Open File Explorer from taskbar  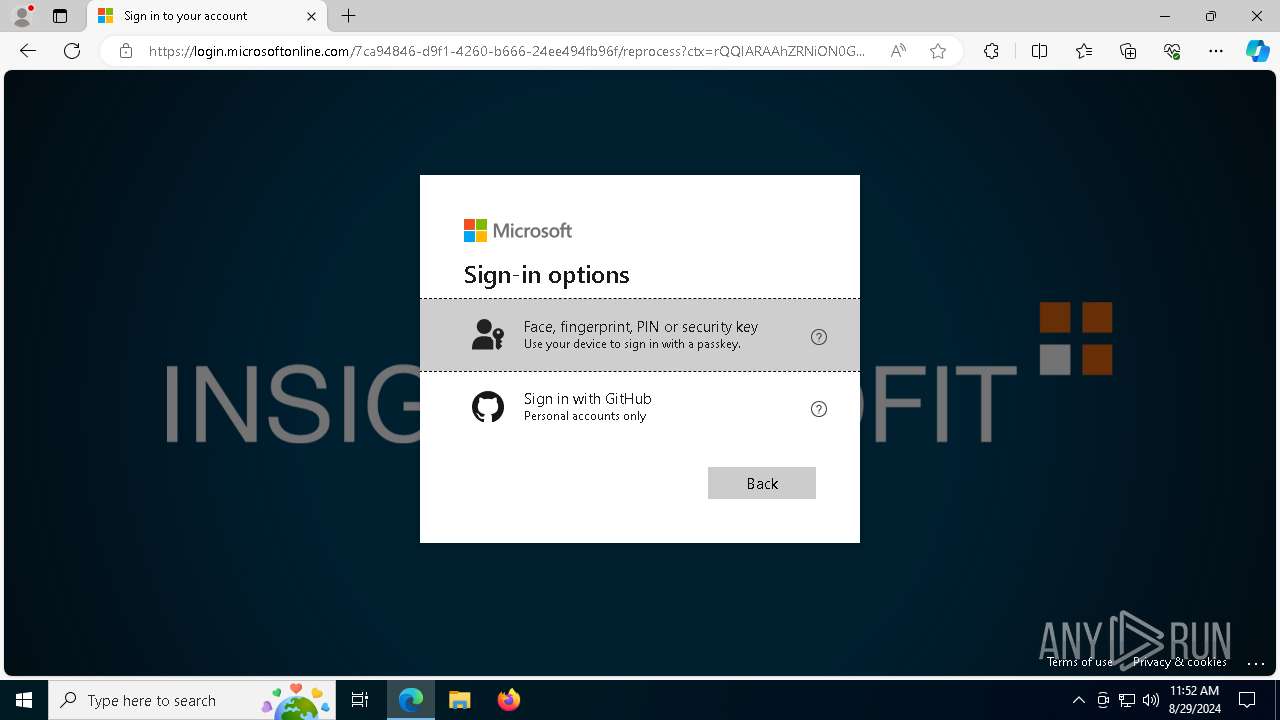click(459, 700)
